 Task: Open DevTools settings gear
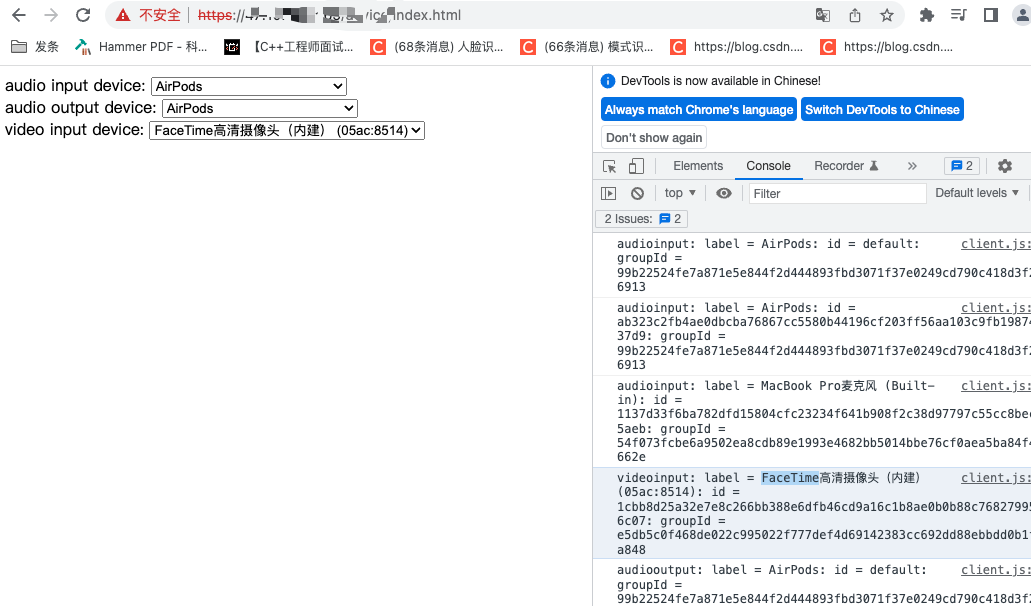[1004, 165]
